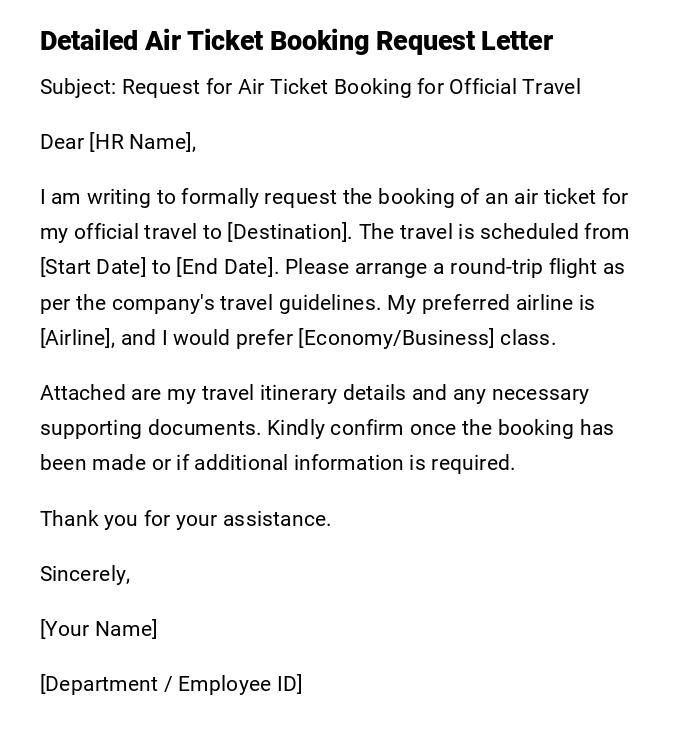
Task: Click the 'Thank you for your assistance' line
Action: pos(185,519)
